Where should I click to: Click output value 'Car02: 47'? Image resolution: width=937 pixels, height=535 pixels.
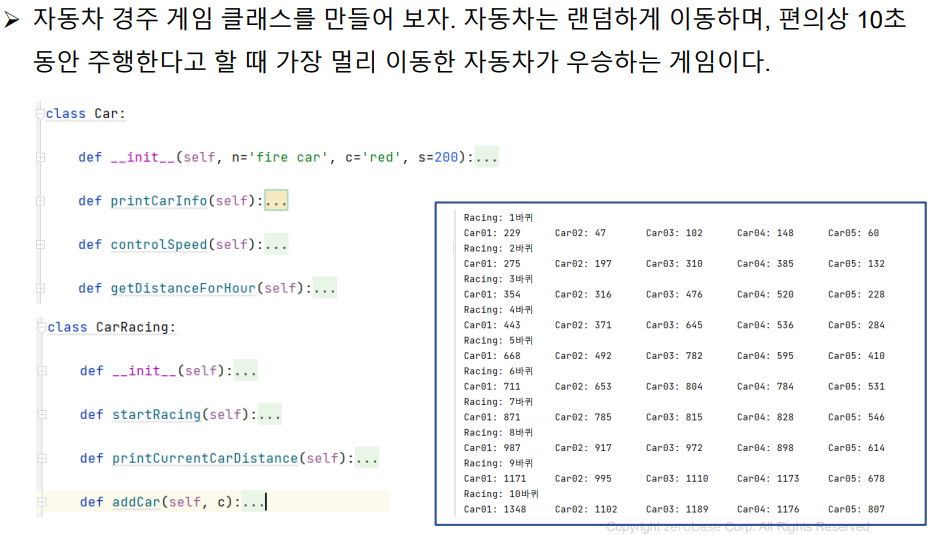click(580, 233)
